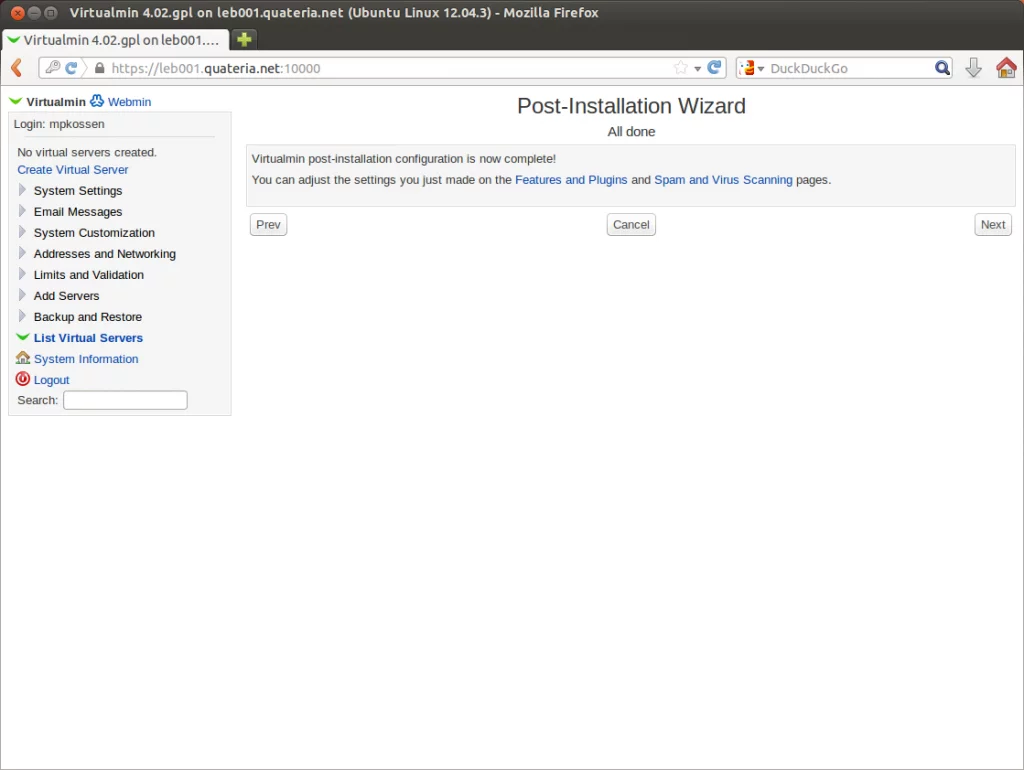
Task: Click Addresses and Networking menu label
Action: click(104, 254)
